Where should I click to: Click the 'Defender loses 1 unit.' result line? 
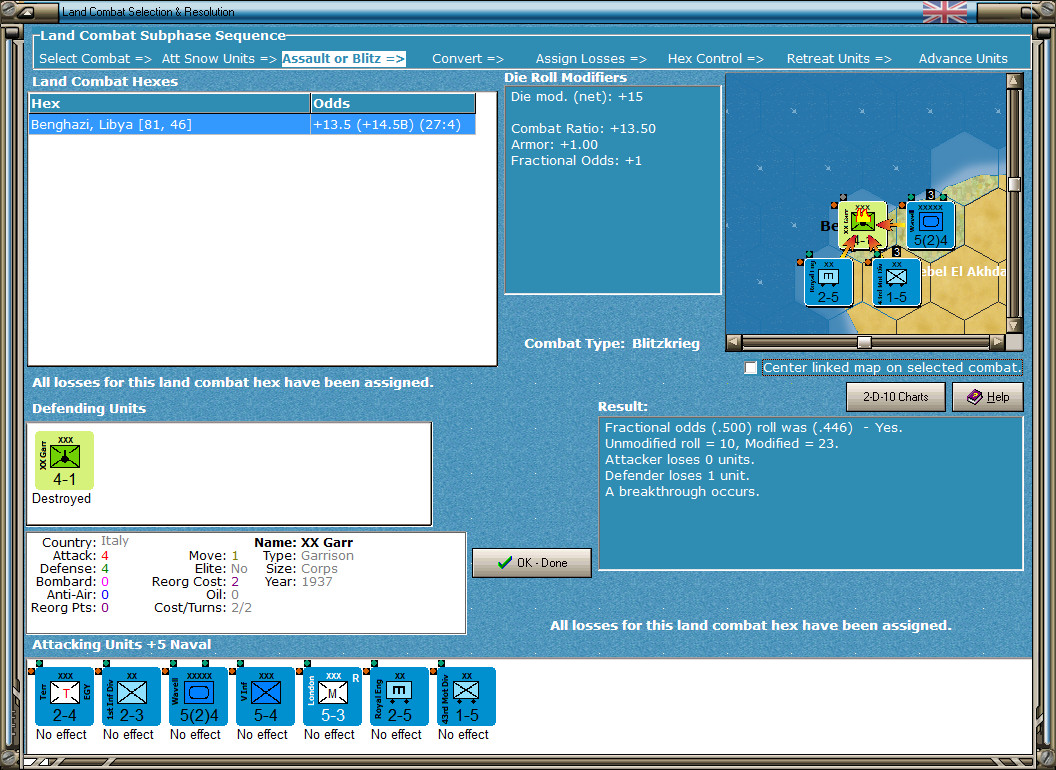pyautogui.click(x=677, y=476)
